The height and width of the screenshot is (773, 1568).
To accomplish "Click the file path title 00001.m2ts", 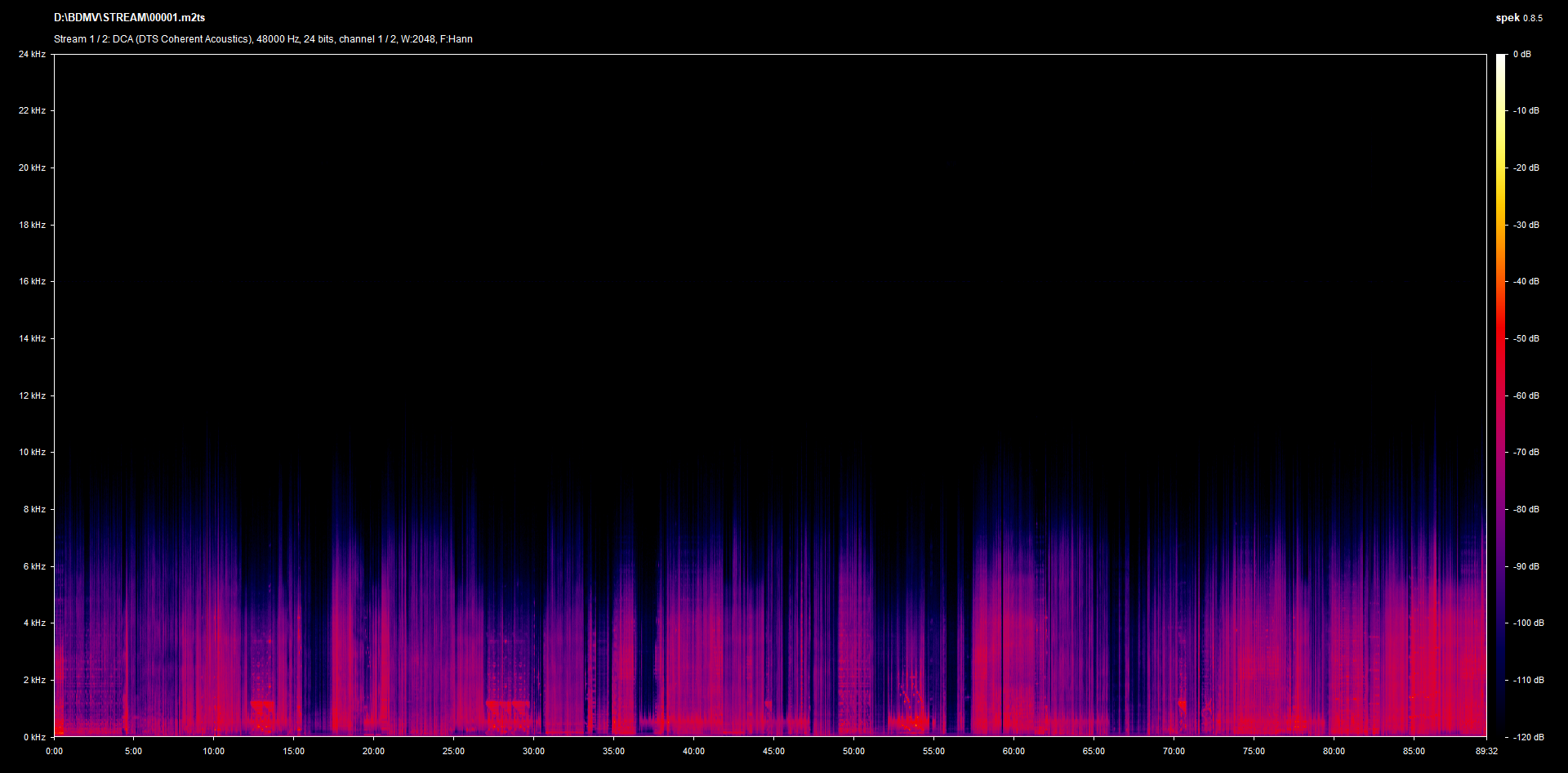I will 129,17.
